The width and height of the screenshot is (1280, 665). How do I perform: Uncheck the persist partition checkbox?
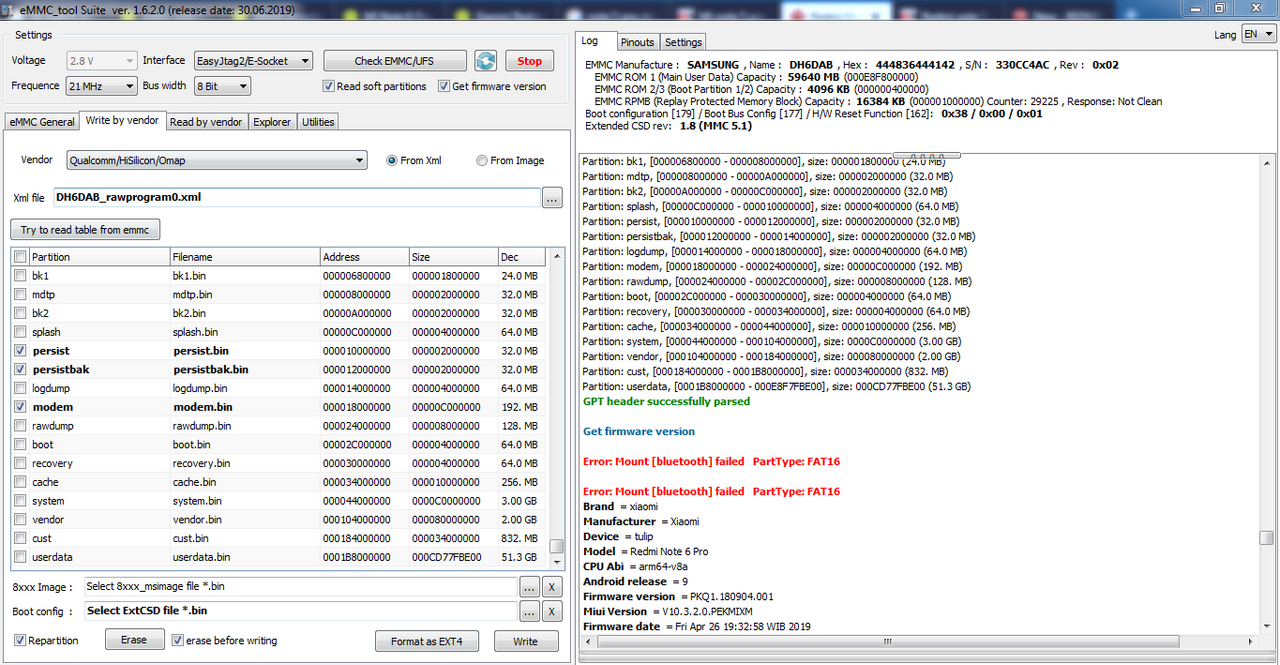coord(21,351)
